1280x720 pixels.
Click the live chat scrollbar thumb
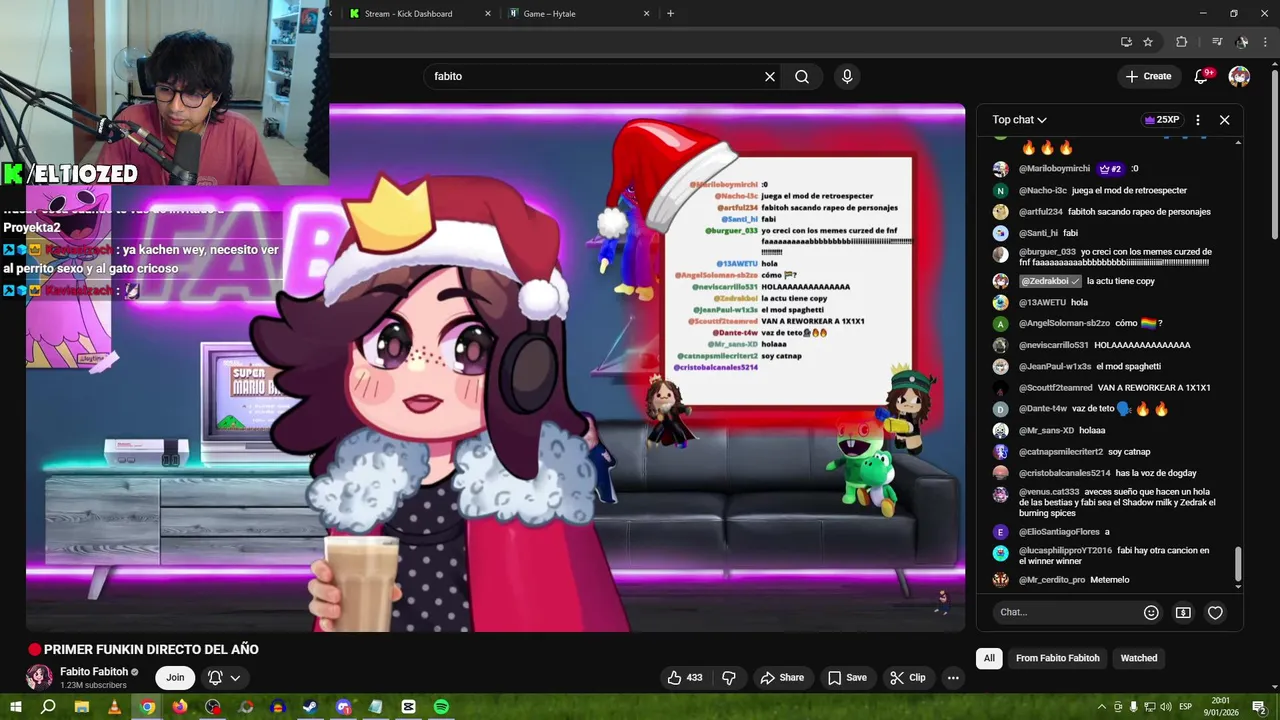tap(1238, 565)
